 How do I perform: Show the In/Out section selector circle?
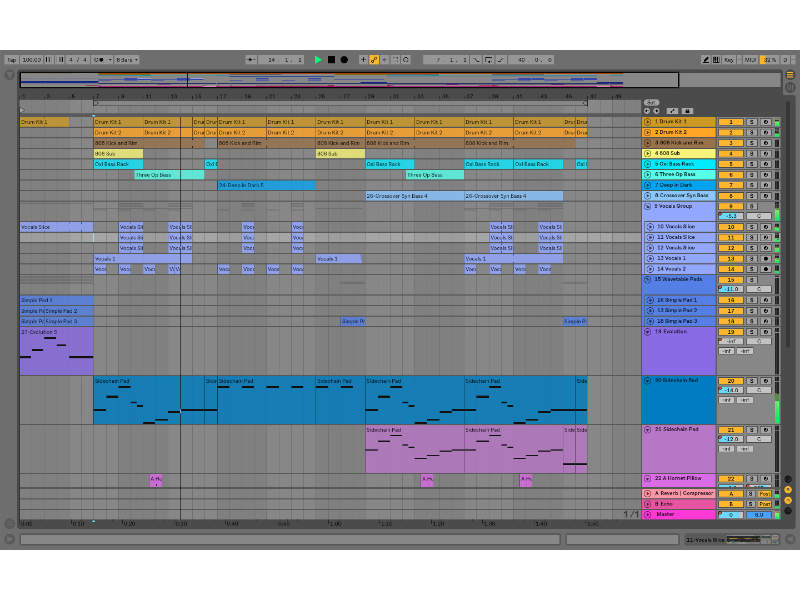[788, 479]
